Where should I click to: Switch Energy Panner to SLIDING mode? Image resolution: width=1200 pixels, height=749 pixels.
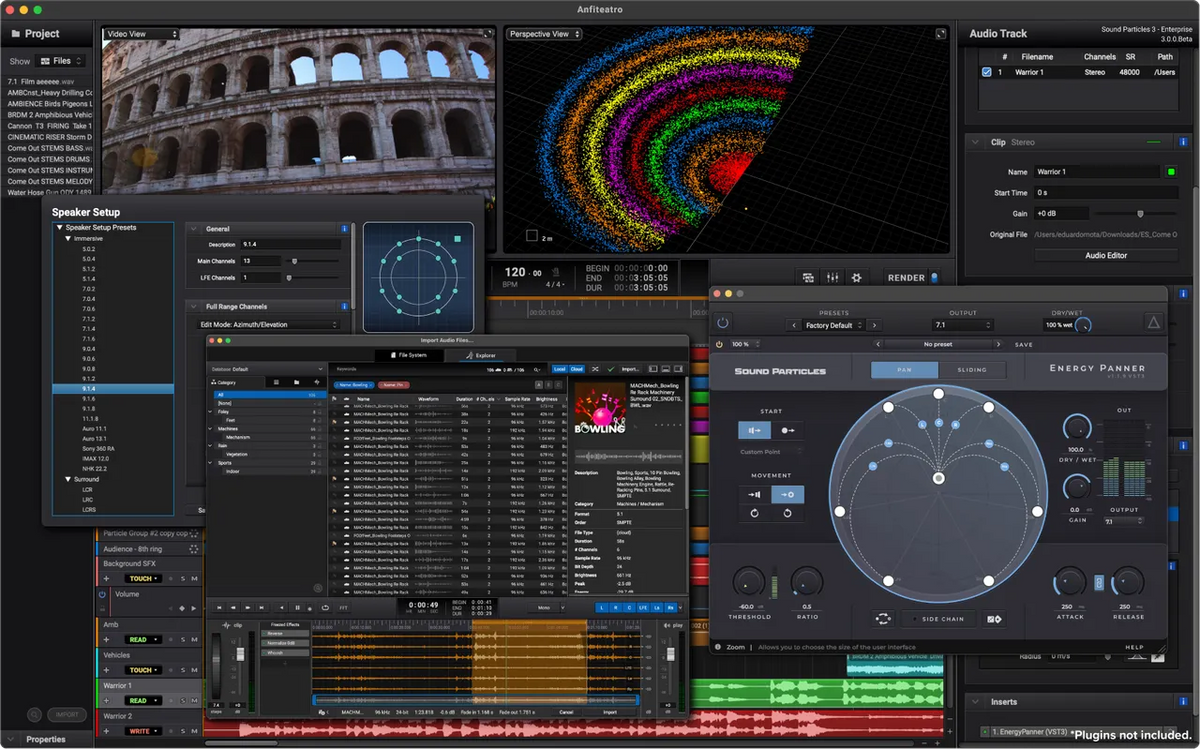tap(972, 370)
